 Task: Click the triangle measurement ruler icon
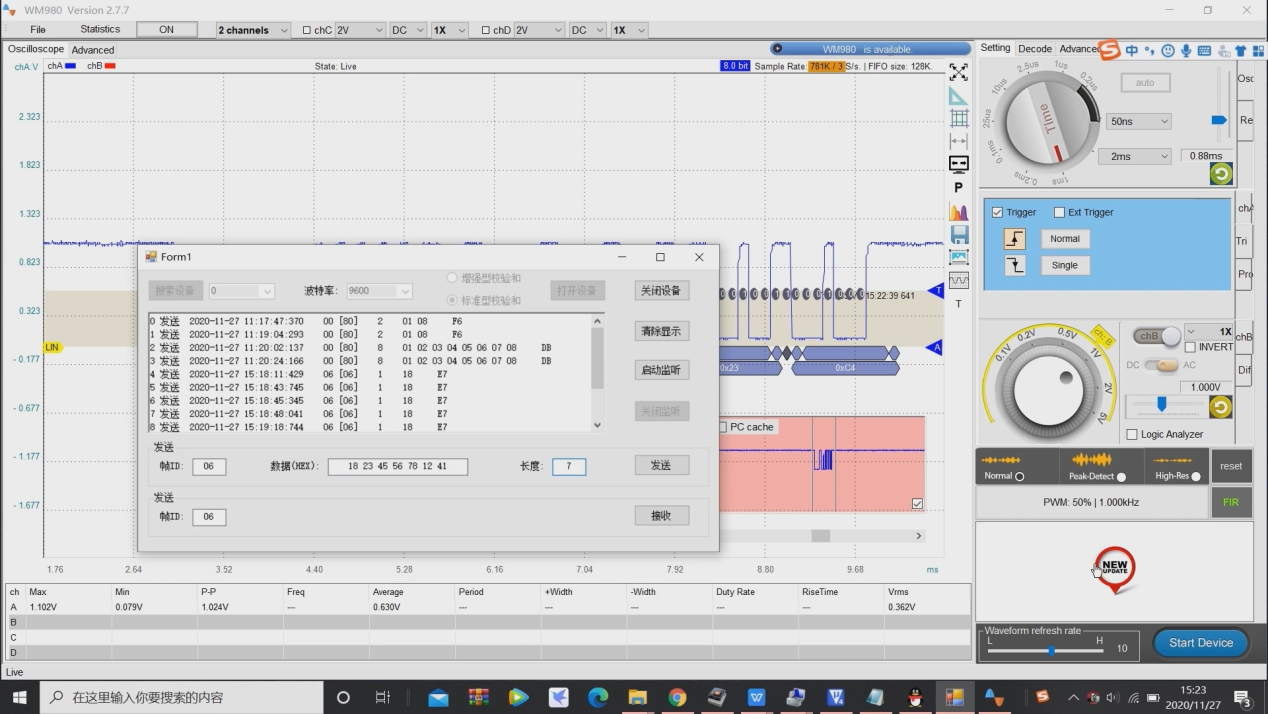958,96
